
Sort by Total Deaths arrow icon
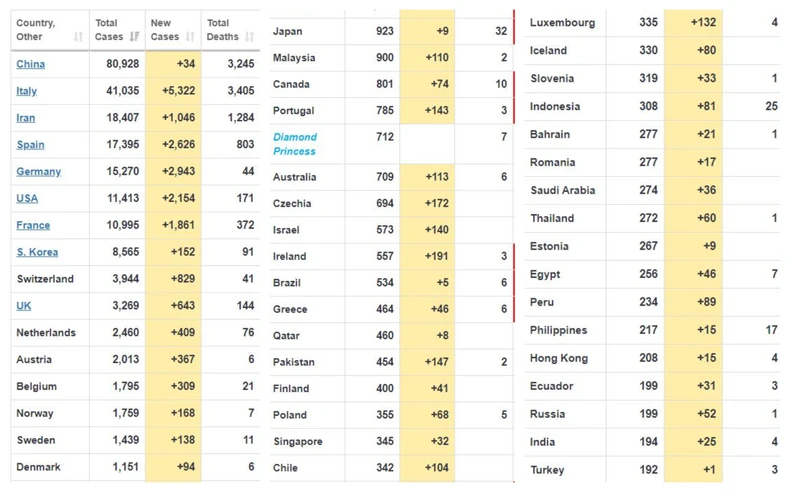248,37
